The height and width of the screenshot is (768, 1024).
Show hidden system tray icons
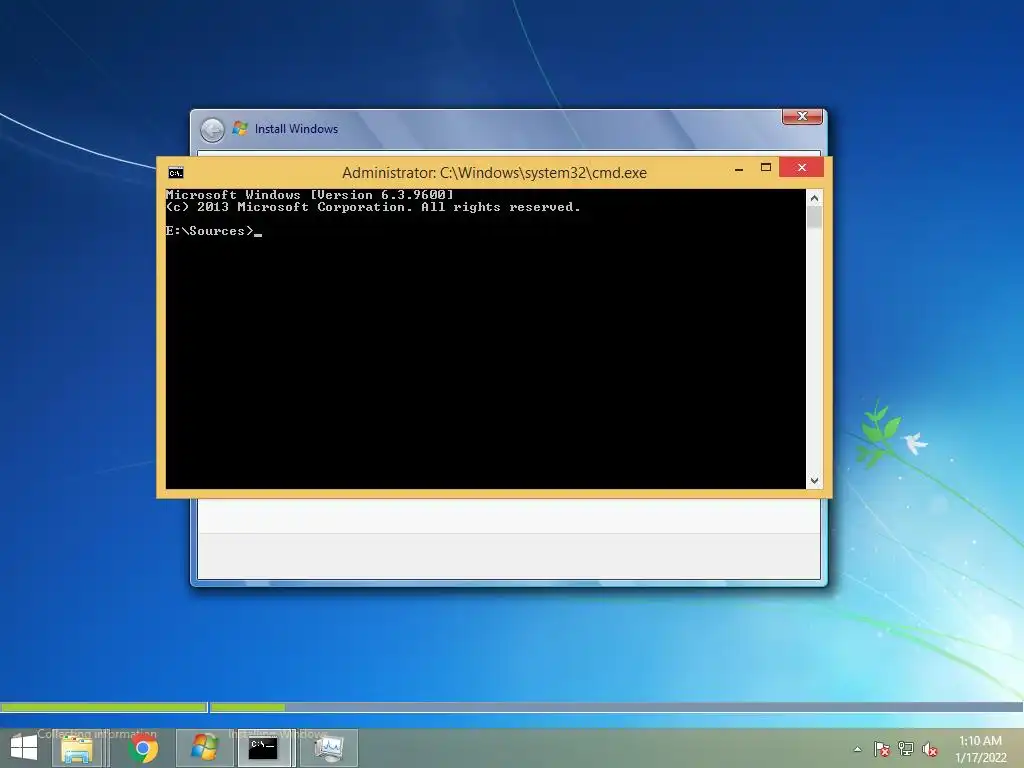point(857,749)
